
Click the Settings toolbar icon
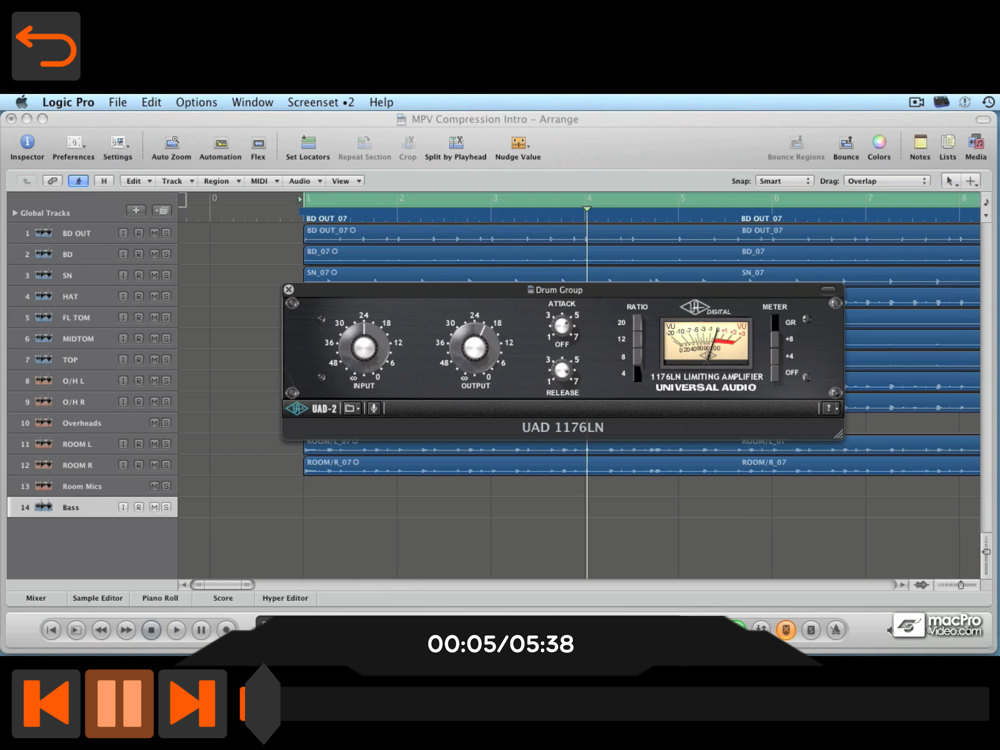click(x=118, y=147)
